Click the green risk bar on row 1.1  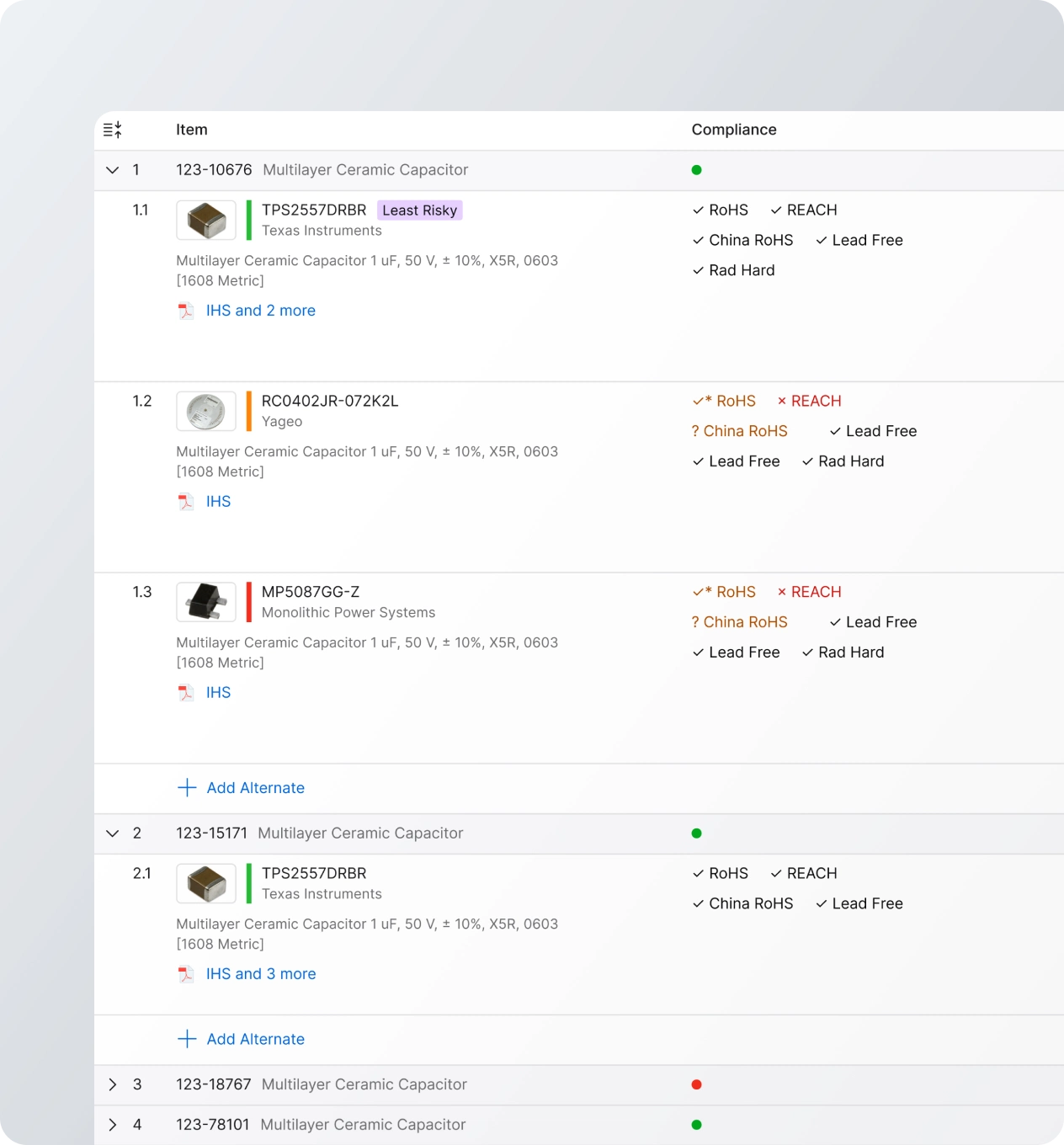point(249,221)
